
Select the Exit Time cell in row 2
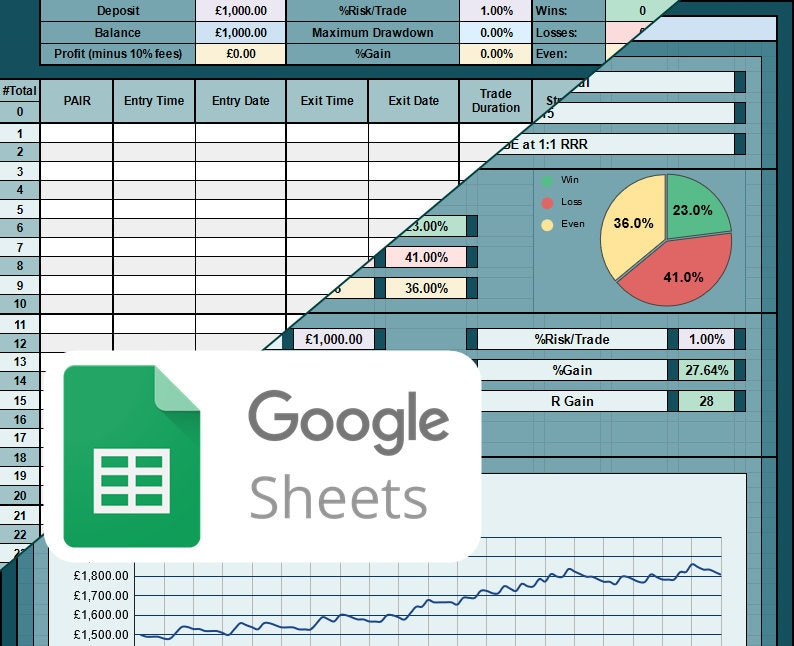(327, 152)
